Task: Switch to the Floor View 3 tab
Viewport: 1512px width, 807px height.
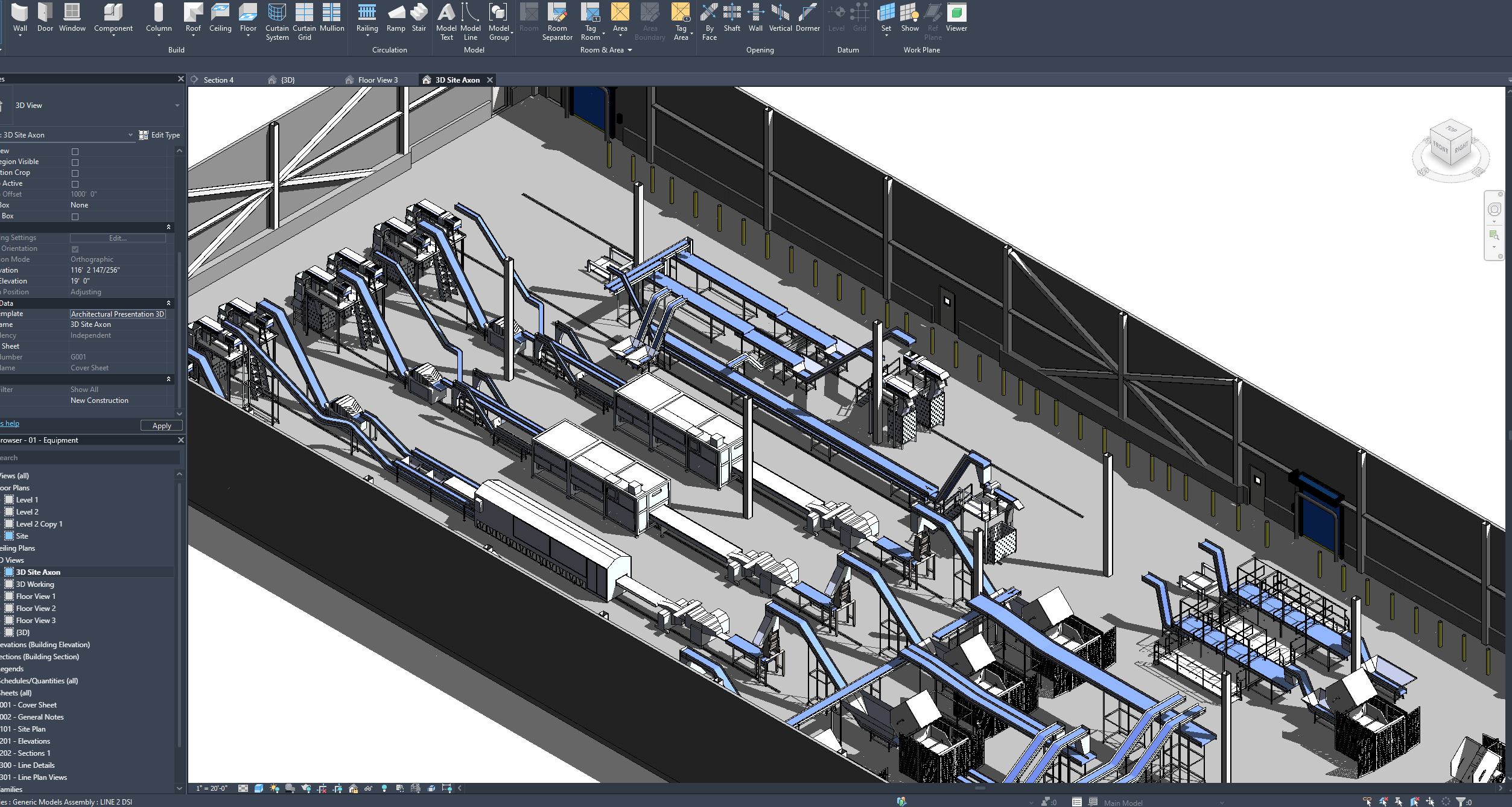Action: (378, 80)
